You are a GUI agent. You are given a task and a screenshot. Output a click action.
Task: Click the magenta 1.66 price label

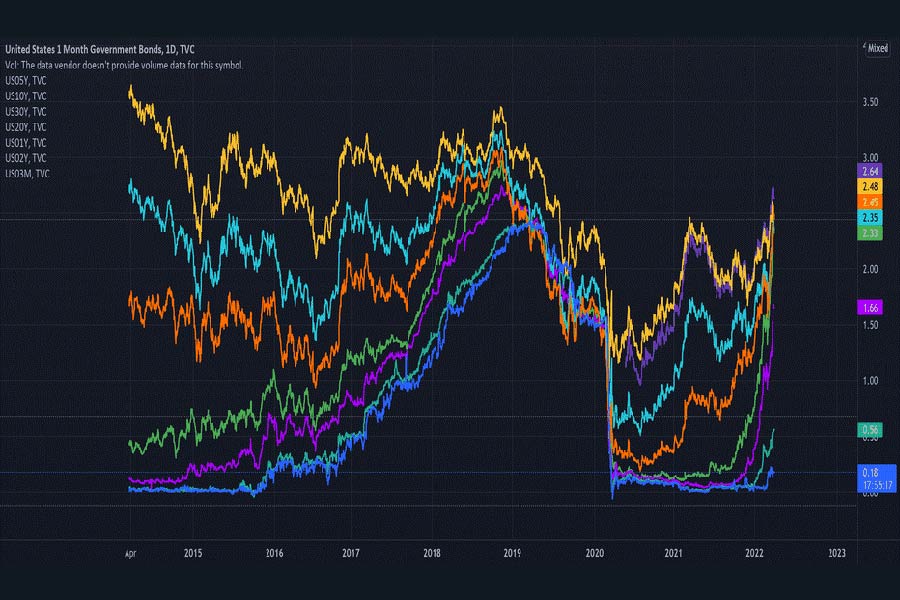pos(870,307)
